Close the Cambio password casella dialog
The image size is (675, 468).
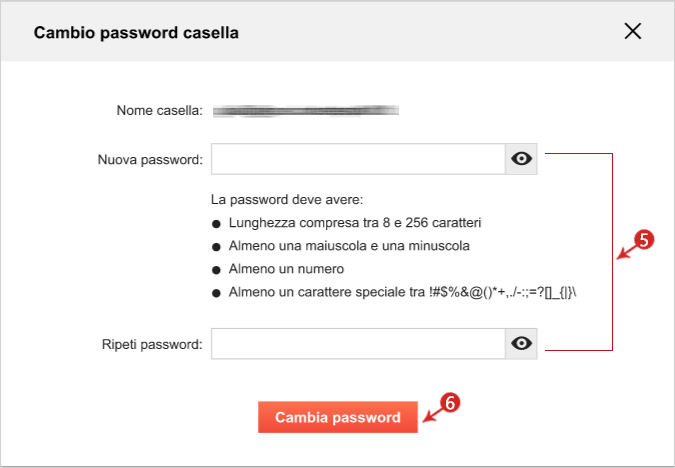click(x=632, y=31)
